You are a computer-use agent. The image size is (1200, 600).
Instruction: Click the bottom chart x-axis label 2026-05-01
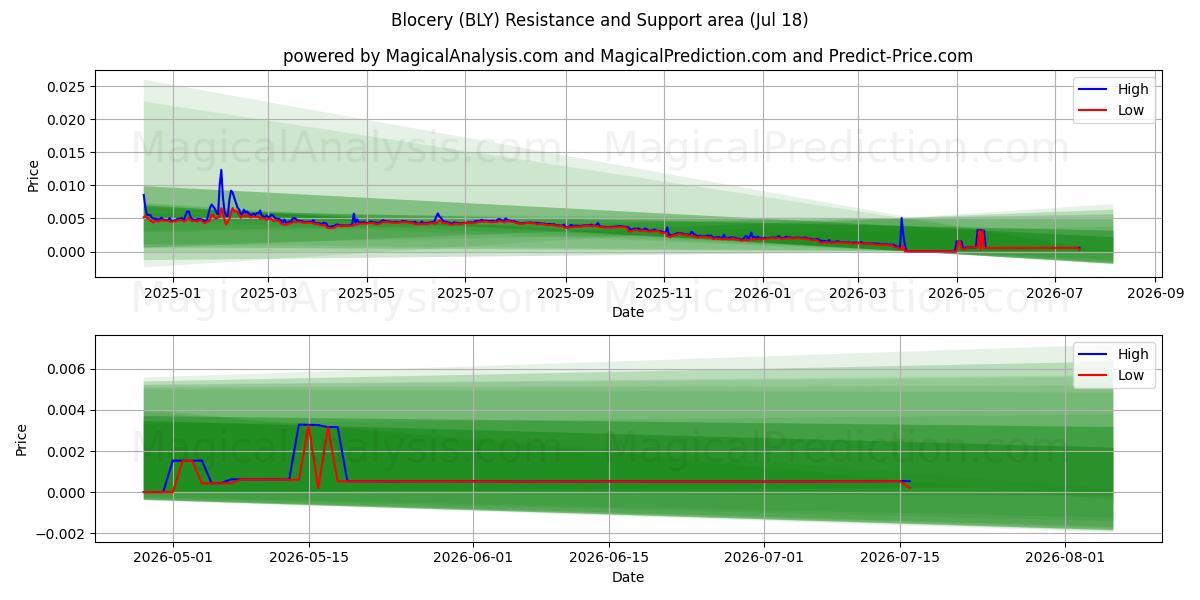[173, 559]
